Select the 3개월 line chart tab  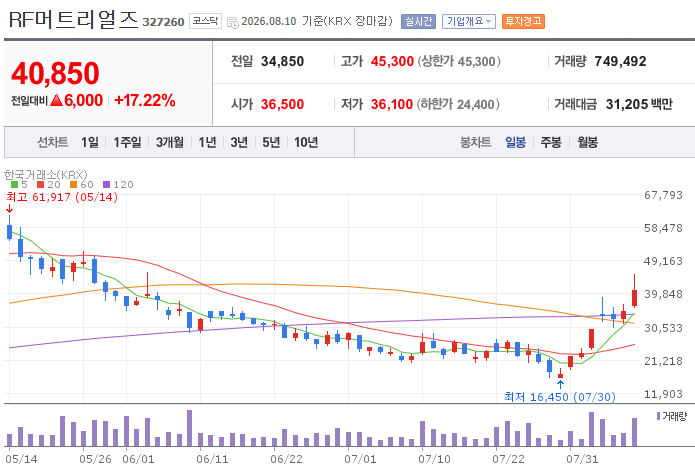point(169,142)
